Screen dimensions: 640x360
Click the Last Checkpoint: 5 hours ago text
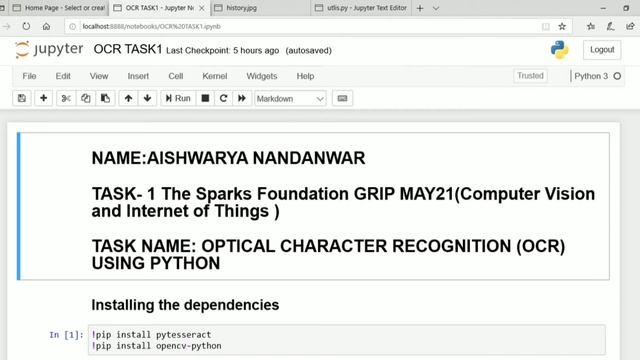[222, 51]
